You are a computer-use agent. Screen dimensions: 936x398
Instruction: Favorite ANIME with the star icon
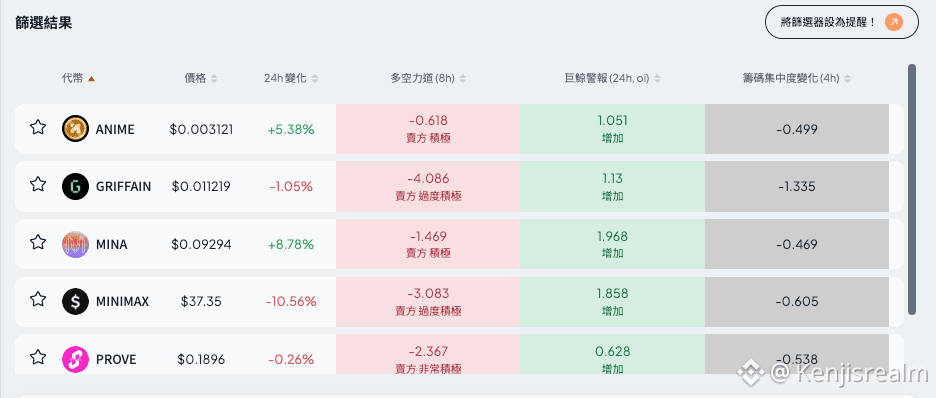pyautogui.click(x=38, y=127)
